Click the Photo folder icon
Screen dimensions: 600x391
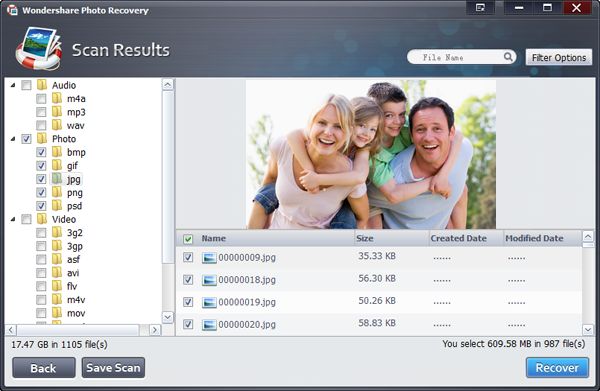[x=42, y=138]
